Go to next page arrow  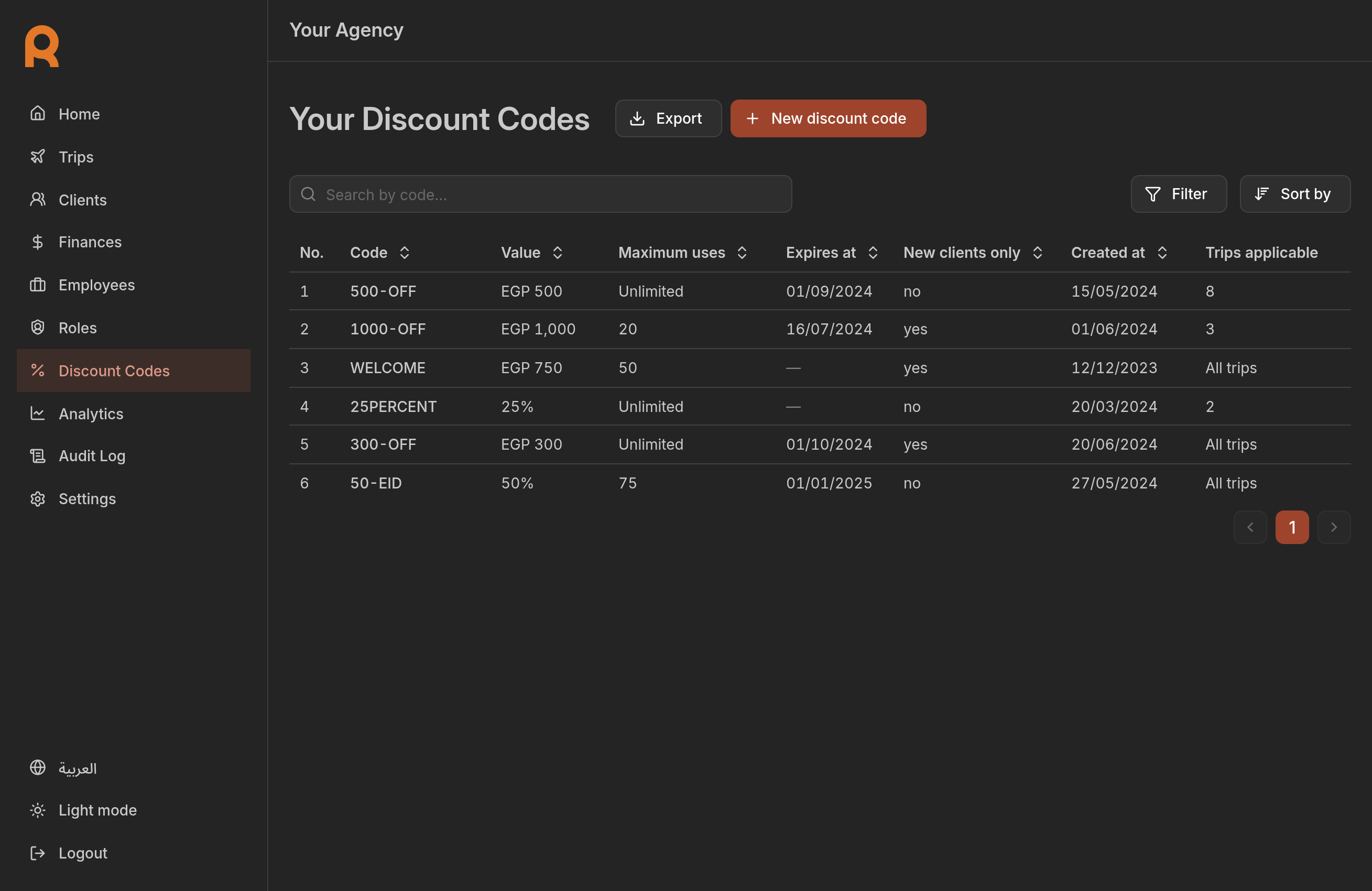point(1333,527)
